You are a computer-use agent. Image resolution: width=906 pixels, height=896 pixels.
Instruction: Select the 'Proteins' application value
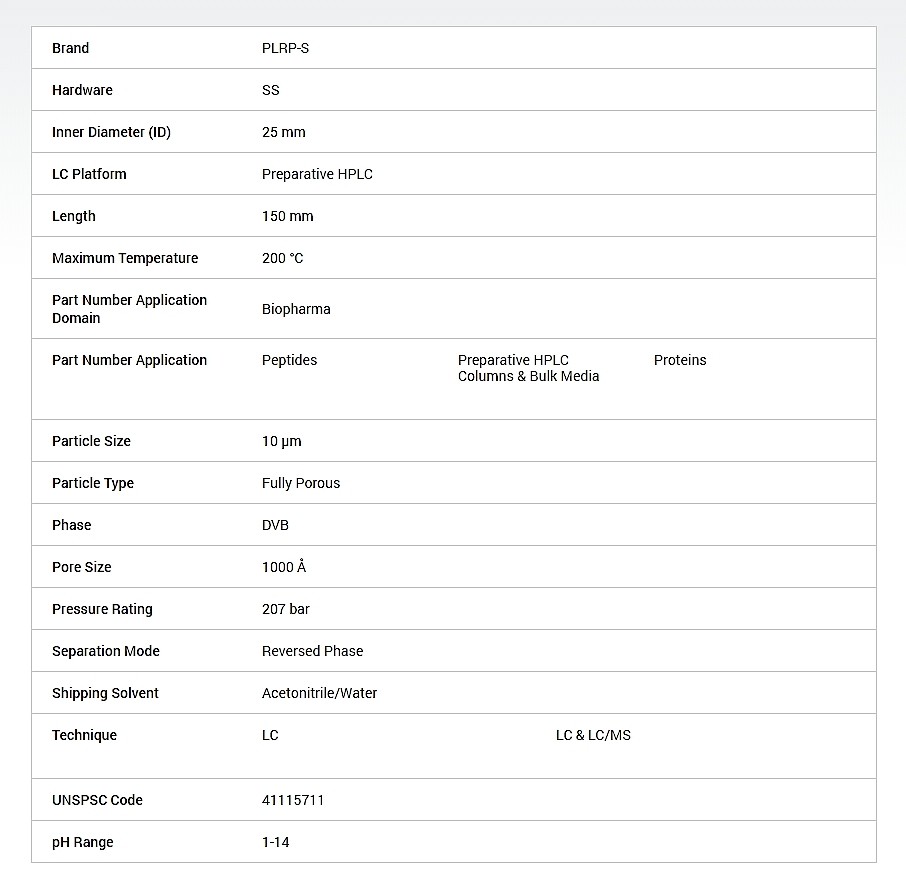point(680,360)
